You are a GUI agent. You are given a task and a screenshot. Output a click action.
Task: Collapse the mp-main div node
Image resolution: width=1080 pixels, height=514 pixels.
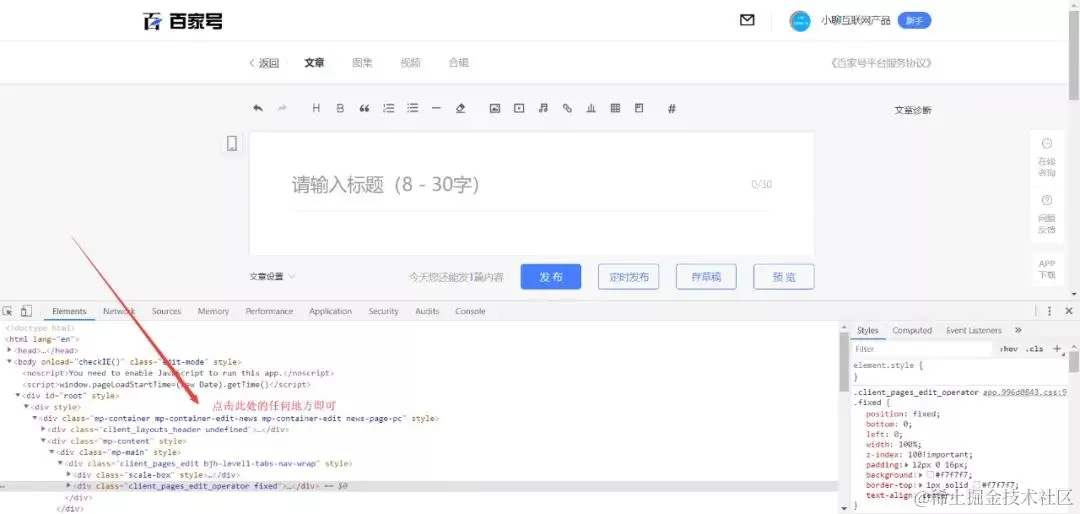52,452
